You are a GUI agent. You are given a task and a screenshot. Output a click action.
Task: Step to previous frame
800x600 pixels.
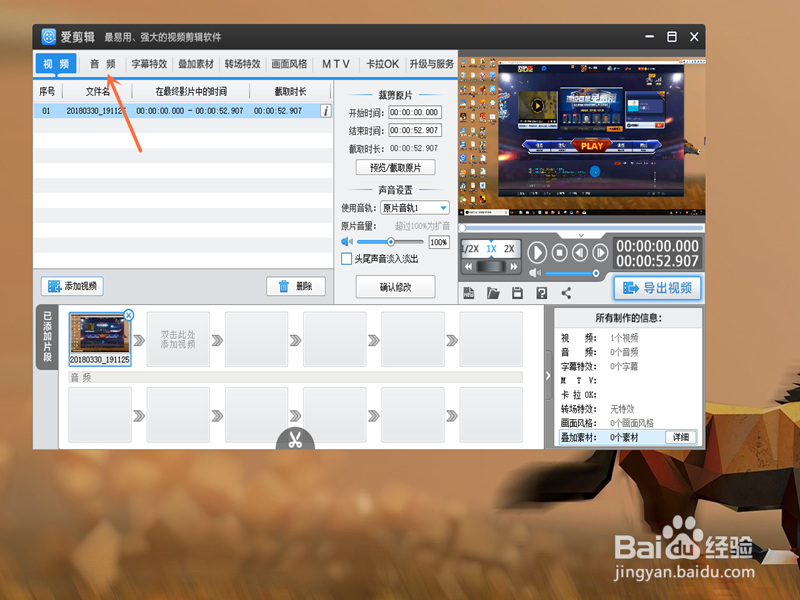580,252
